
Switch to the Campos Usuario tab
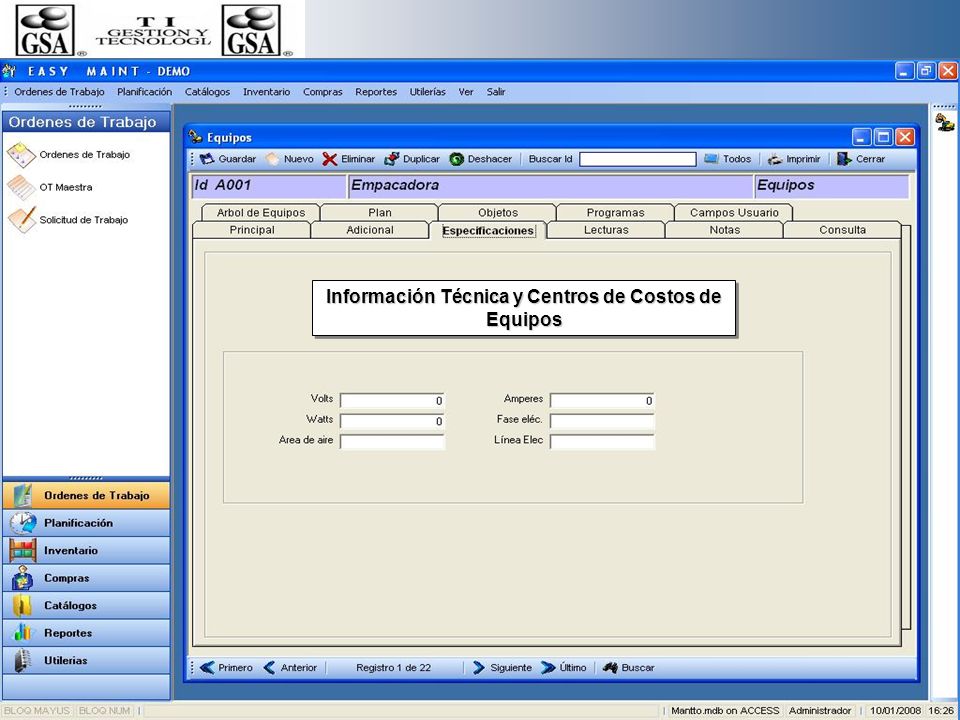tap(734, 212)
